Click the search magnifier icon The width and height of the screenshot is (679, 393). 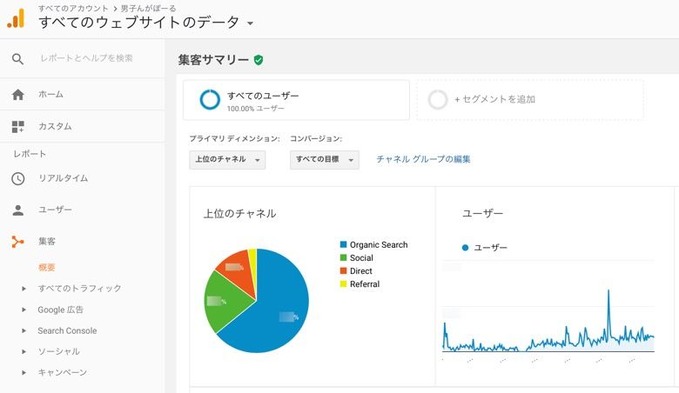[18, 59]
